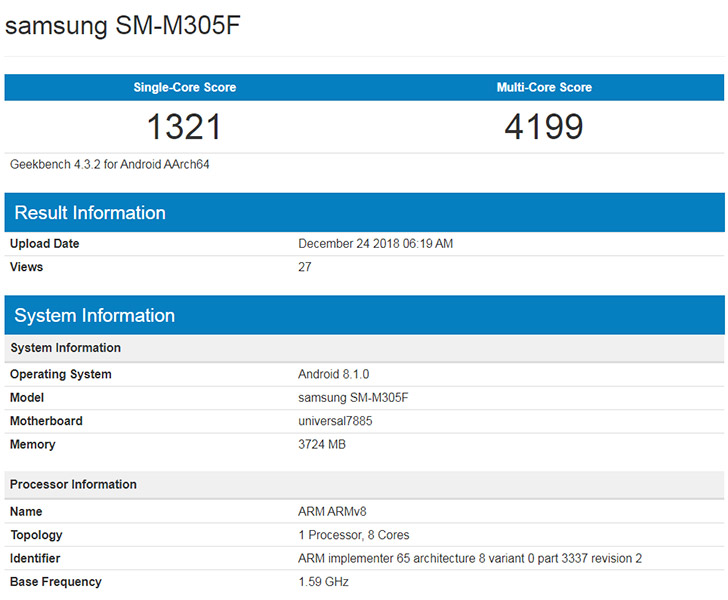Select the single-core score value 1321

click(184, 127)
